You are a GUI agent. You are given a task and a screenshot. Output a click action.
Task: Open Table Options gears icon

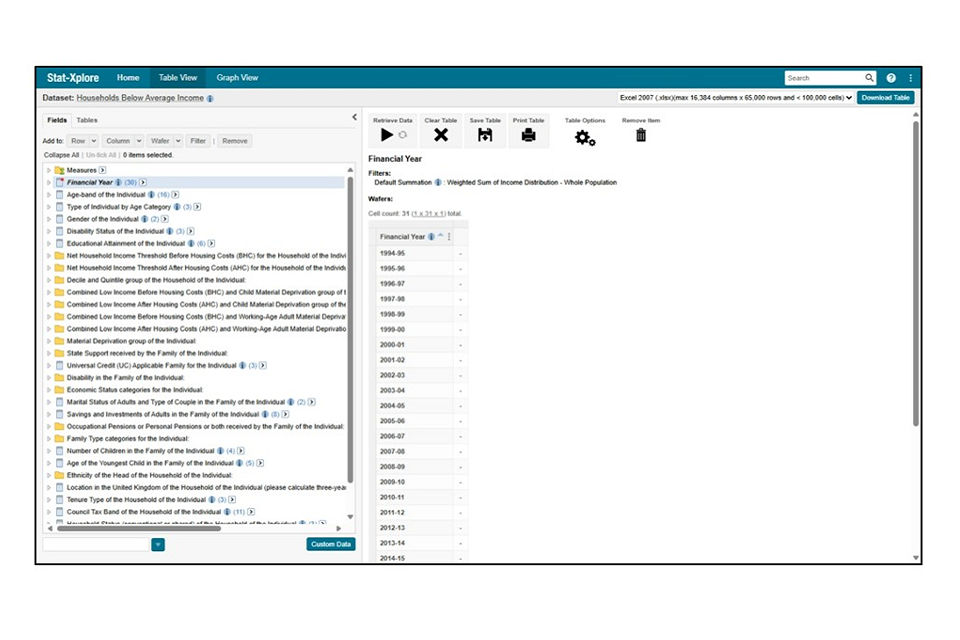[585, 137]
